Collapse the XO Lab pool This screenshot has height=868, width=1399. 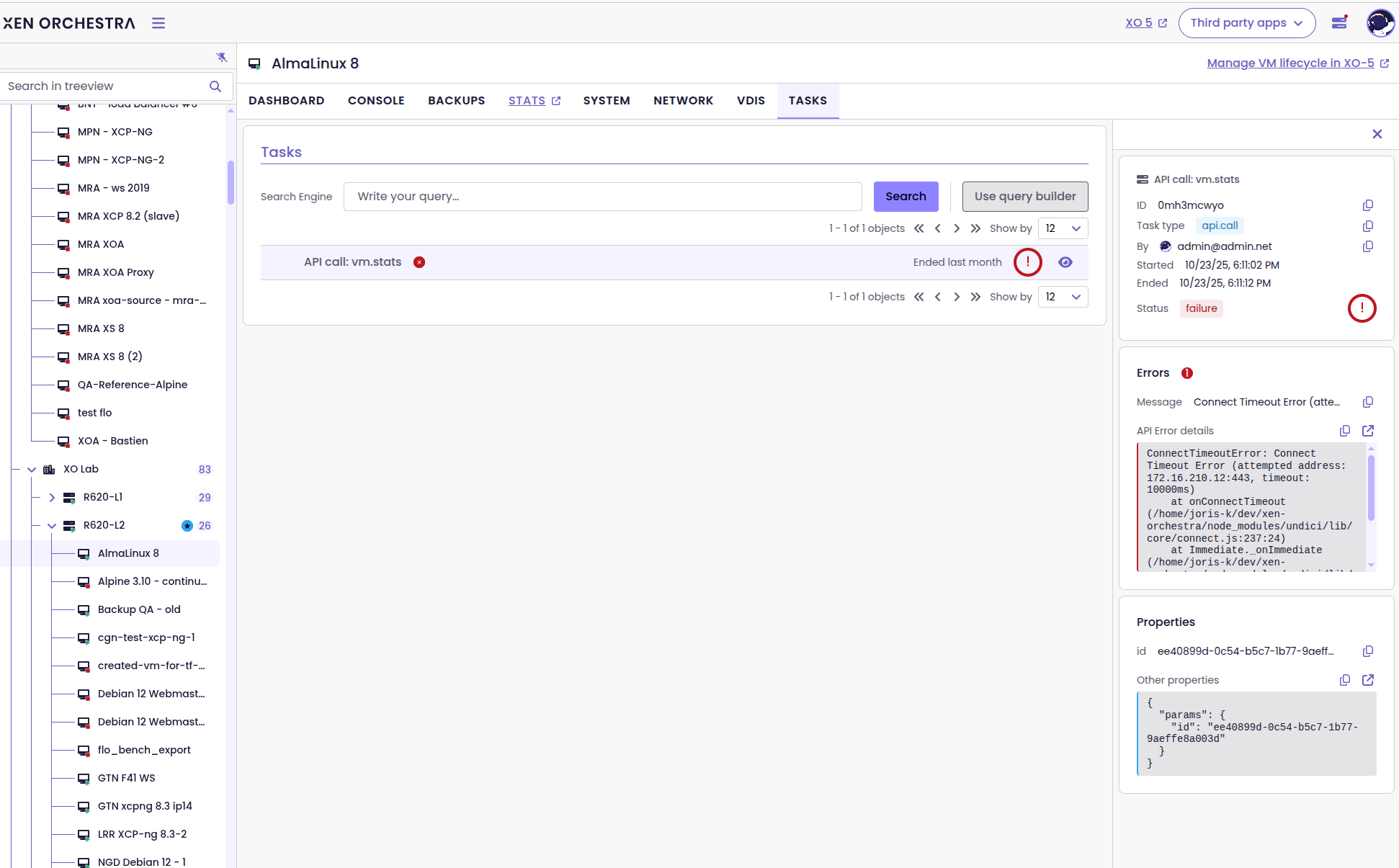pos(32,470)
